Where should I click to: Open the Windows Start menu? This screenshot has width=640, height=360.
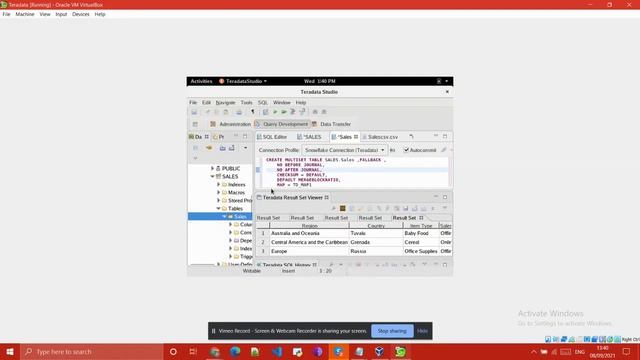[10, 351]
